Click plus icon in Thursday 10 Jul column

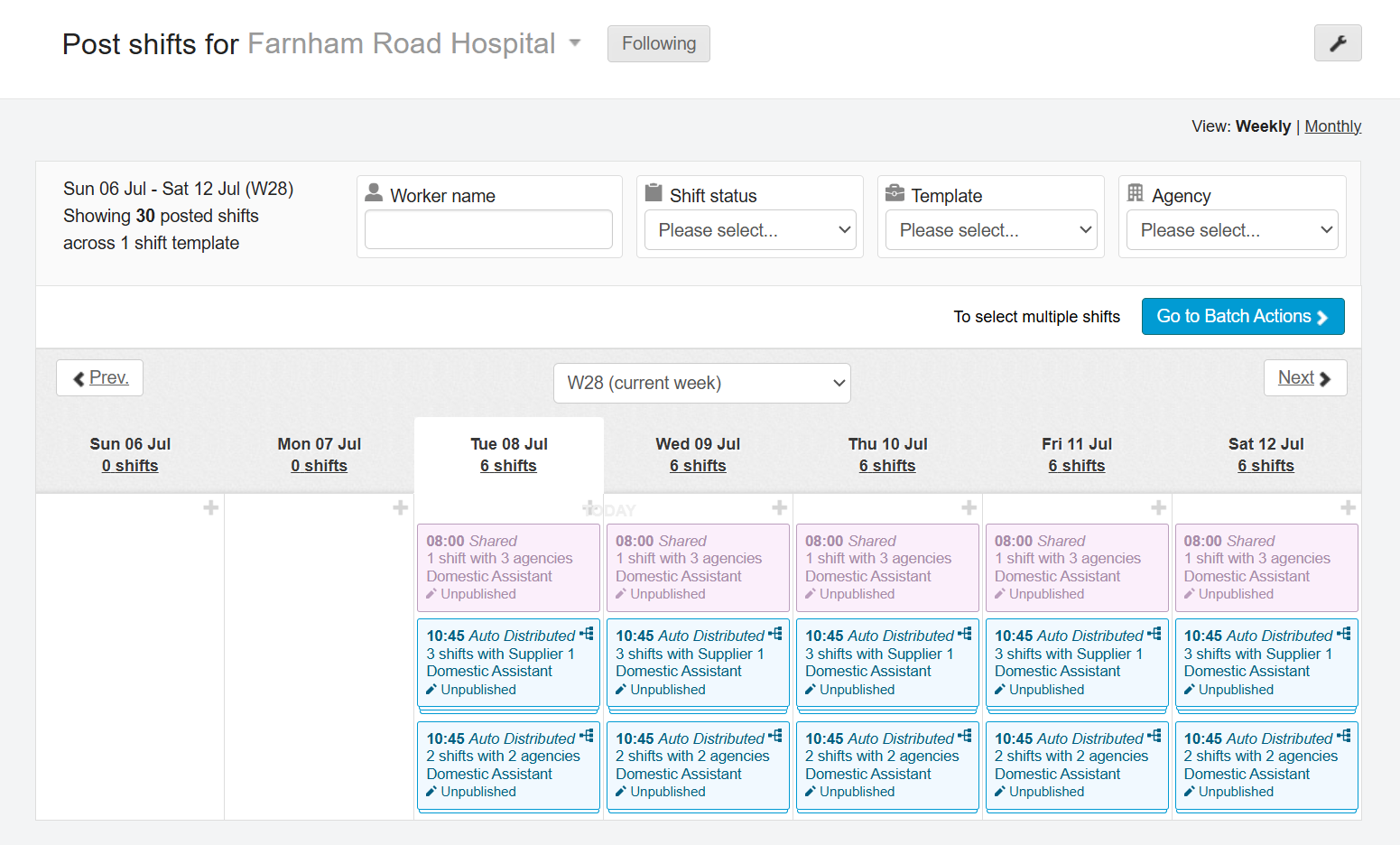(x=969, y=508)
